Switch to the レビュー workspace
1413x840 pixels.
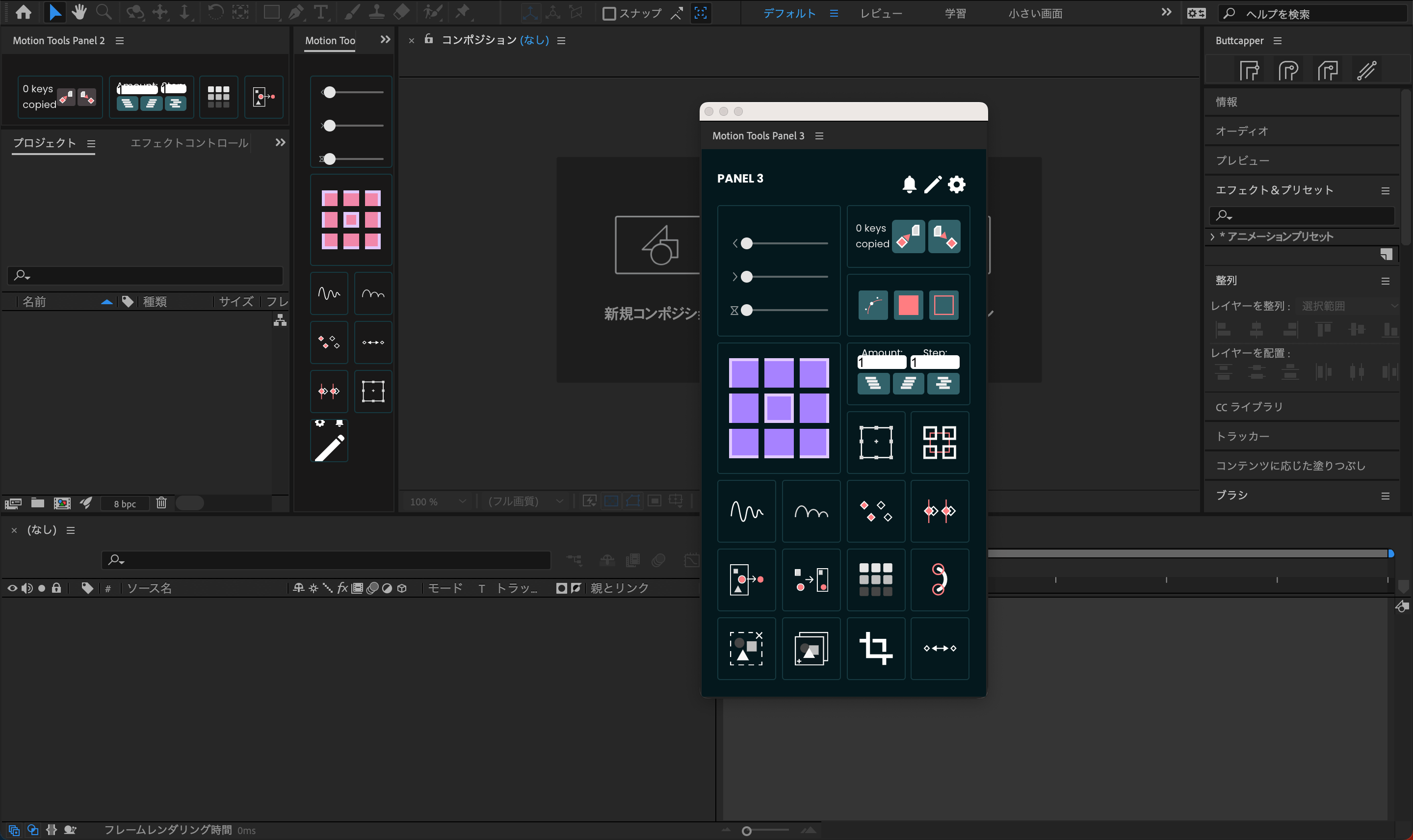click(x=881, y=12)
